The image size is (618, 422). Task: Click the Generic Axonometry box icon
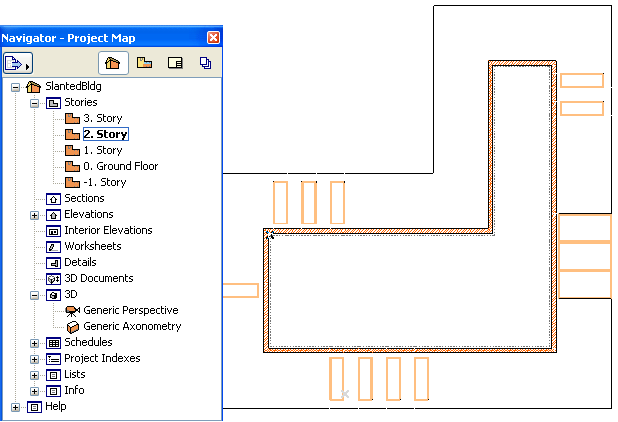pyautogui.click(x=73, y=327)
